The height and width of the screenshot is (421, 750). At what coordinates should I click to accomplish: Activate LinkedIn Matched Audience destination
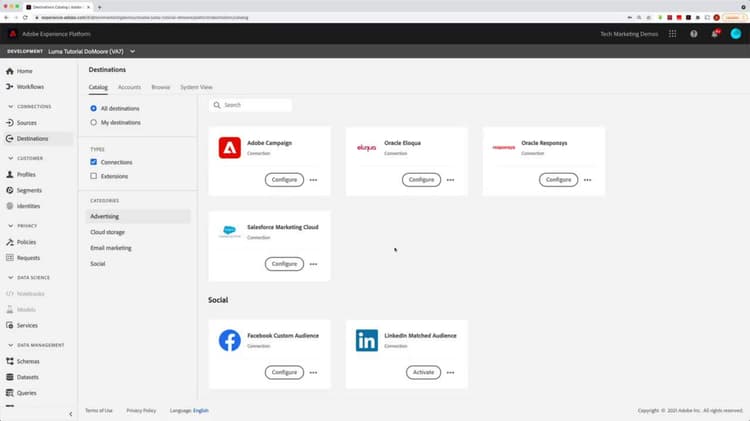click(x=423, y=372)
